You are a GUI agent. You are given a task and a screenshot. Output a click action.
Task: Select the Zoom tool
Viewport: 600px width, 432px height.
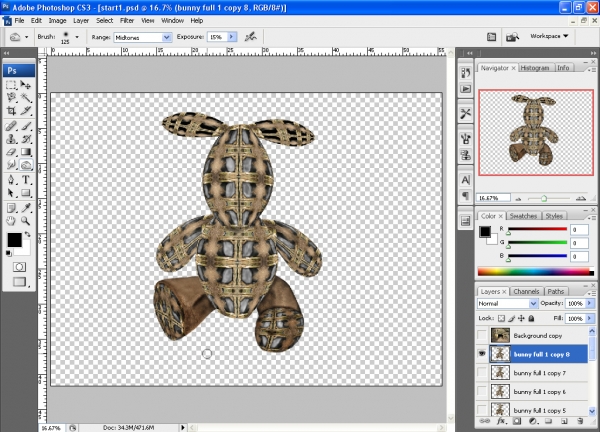point(26,221)
